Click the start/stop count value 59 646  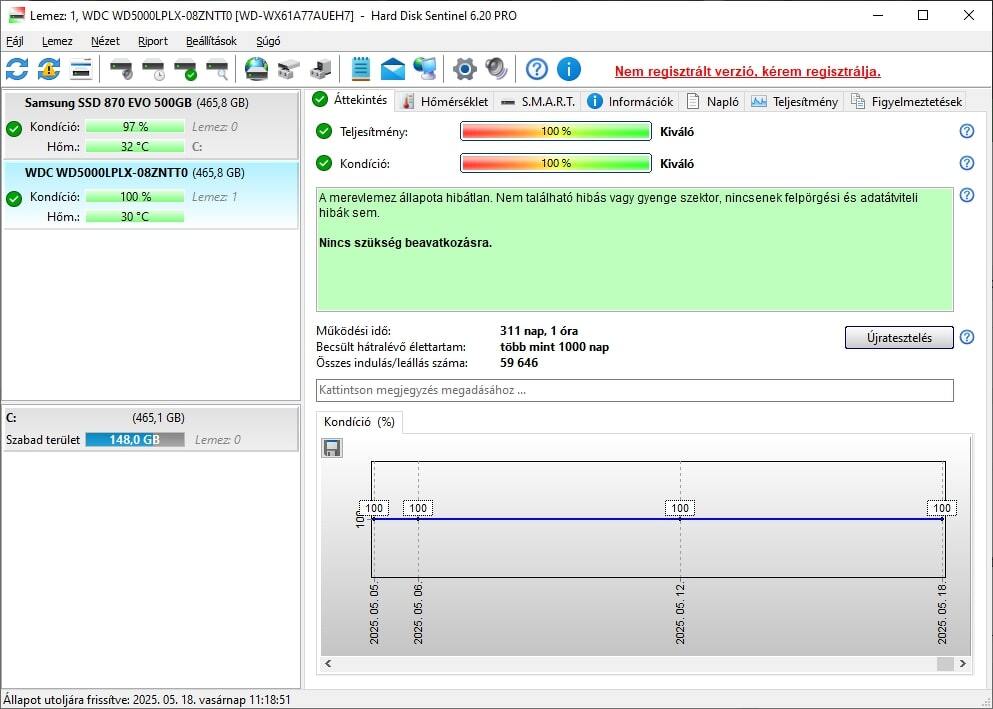tap(519, 363)
